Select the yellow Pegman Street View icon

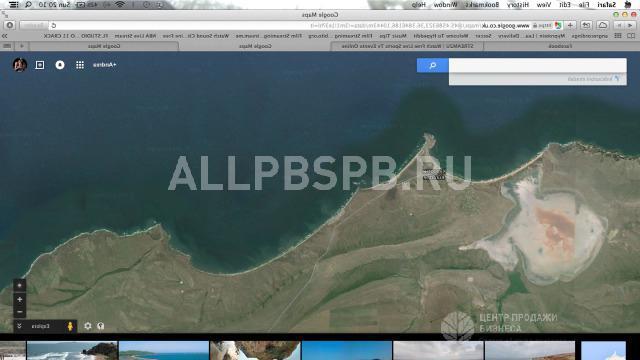[x=70, y=326]
